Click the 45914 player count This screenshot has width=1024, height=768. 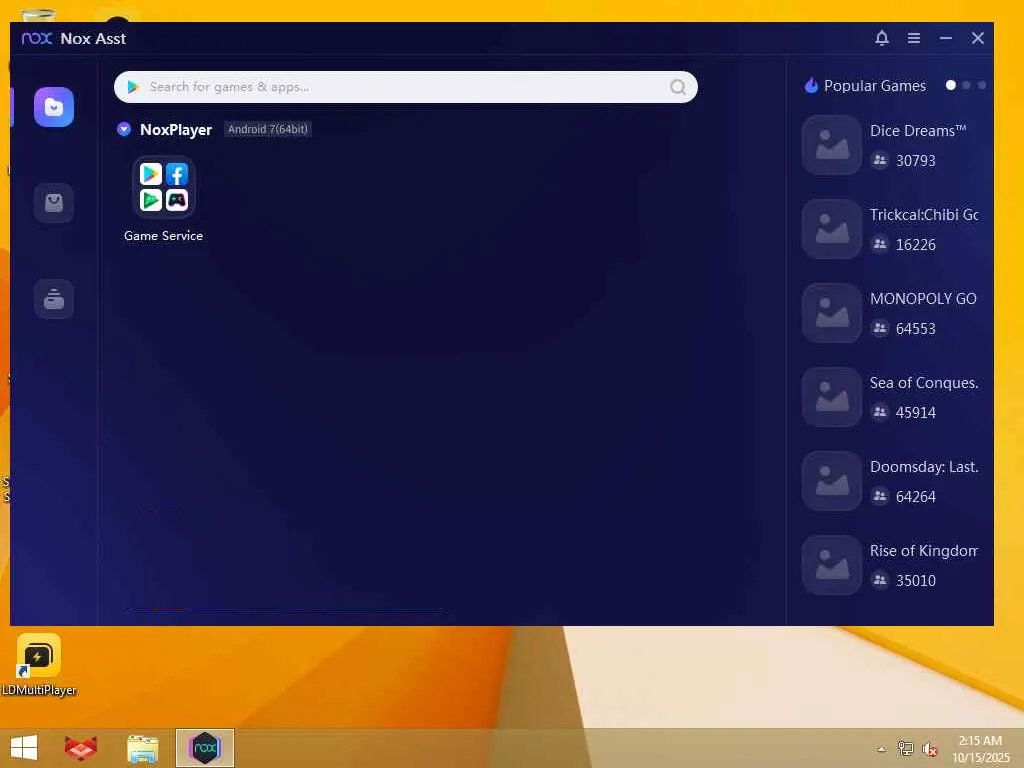coord(916,413)
